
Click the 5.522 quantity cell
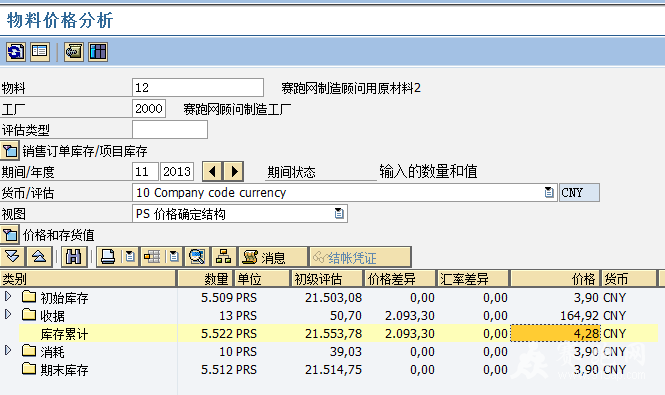[x=217, y=334]
